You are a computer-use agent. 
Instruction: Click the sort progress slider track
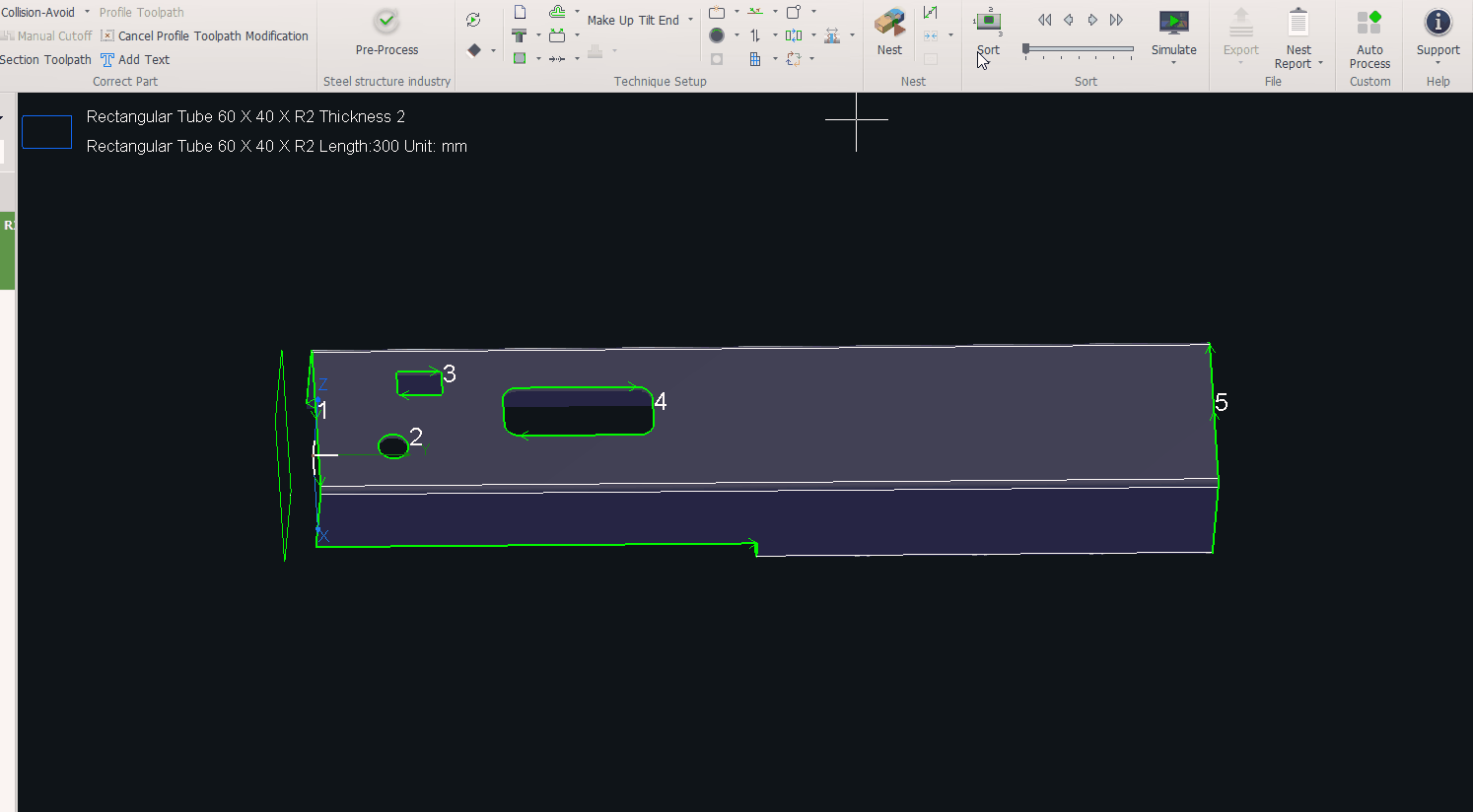[x=1080, y=48]
